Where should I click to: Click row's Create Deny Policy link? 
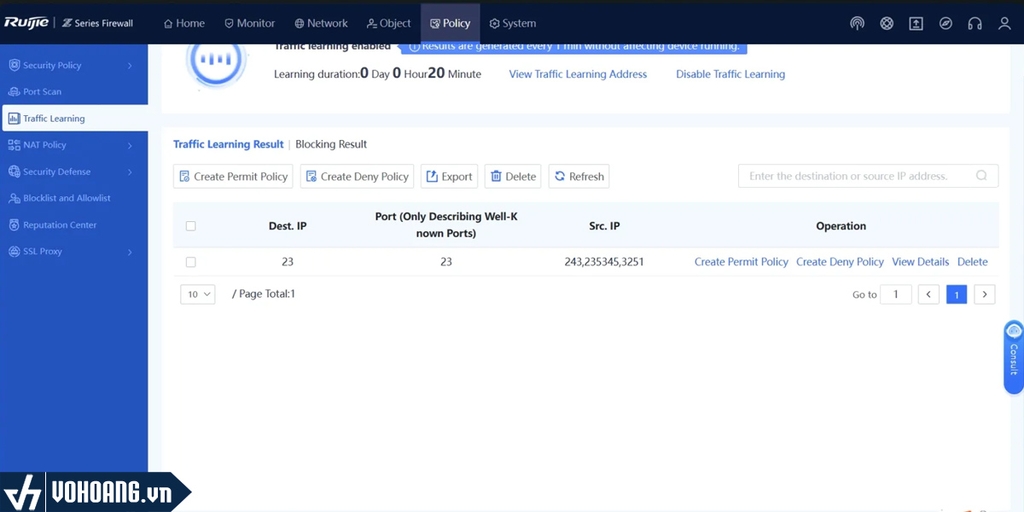(840, 262)
